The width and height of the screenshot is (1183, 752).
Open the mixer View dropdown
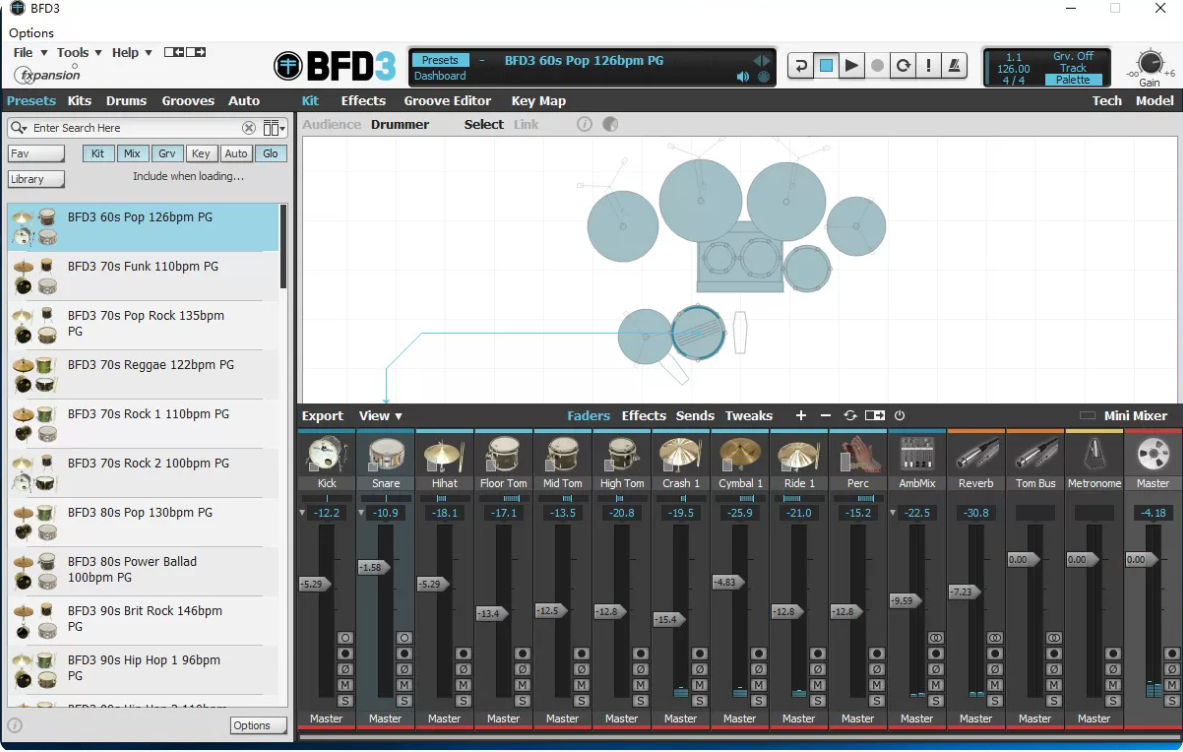point(380,416)
